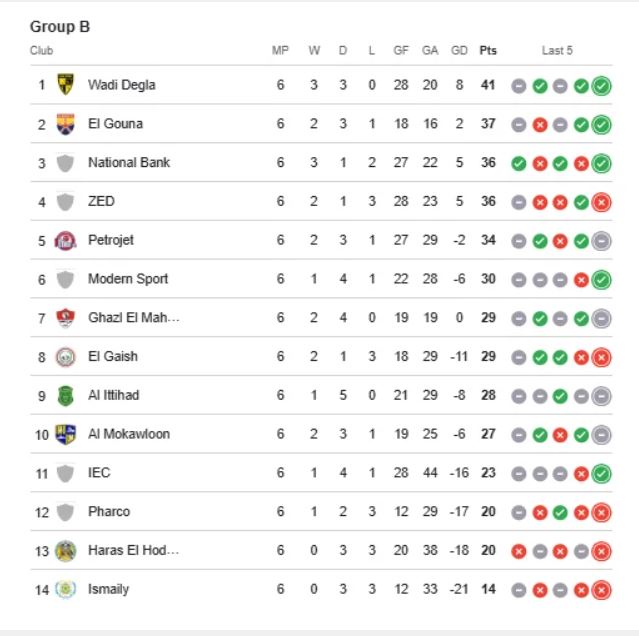Click the Pts column header
Image resolution: width=639 pixels, height=636 pixels.
click(488, 51)
